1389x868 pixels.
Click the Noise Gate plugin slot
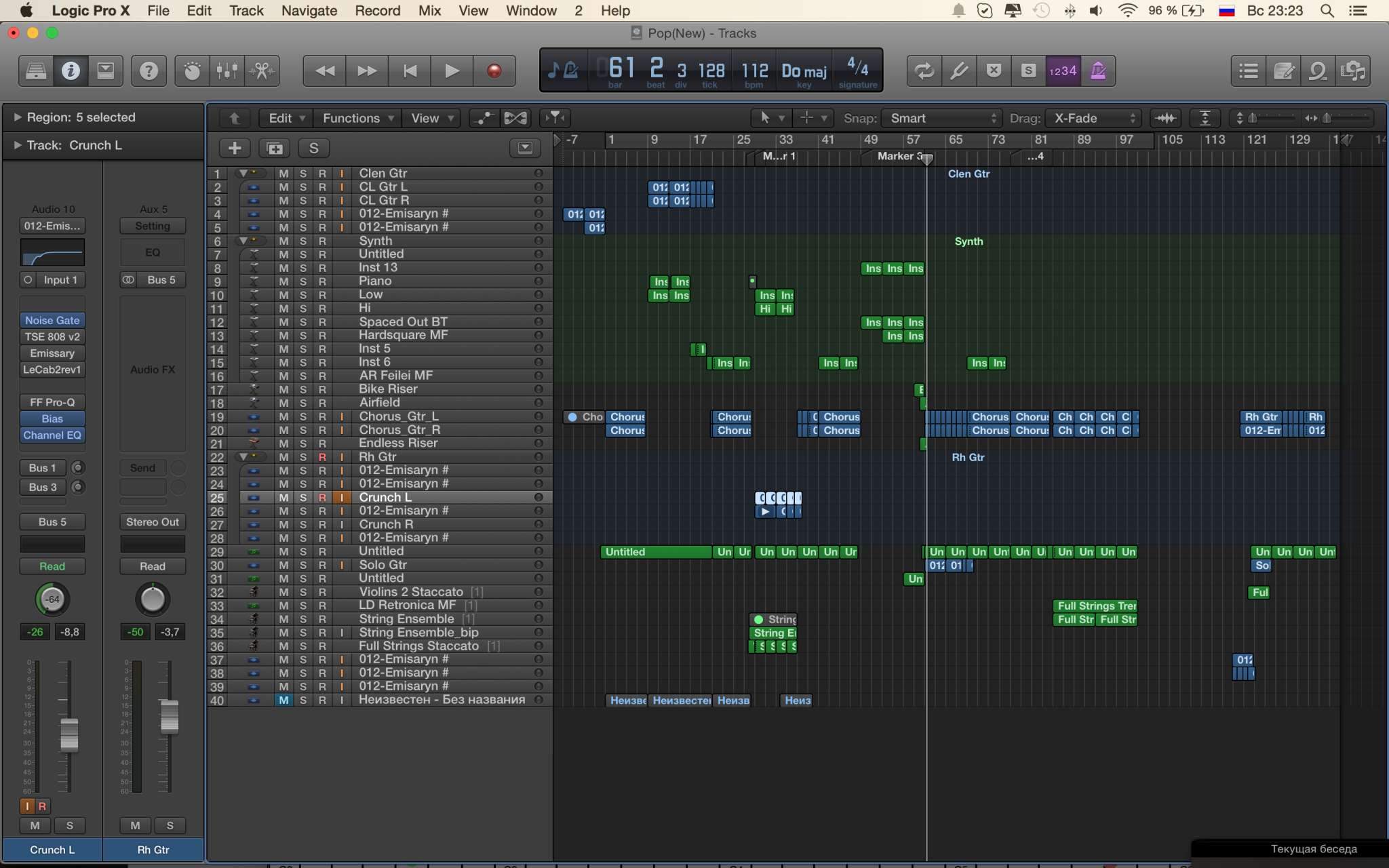point(52,320)
